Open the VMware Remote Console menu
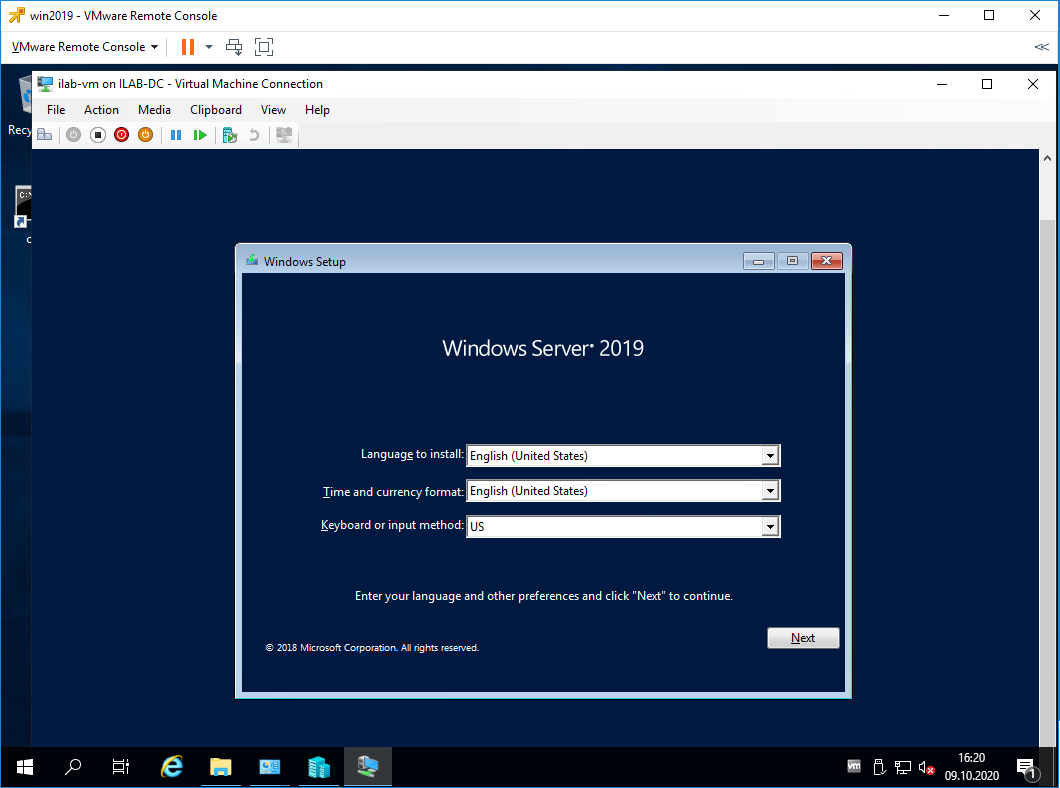This screenshot has width=1060, height=788. (x=85, y=47)
